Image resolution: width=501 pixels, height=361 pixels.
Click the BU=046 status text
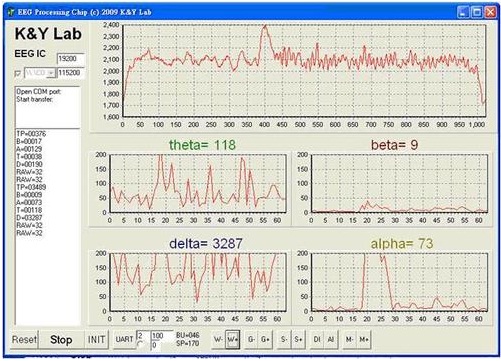pyautogui.click(x=188, y=335)
